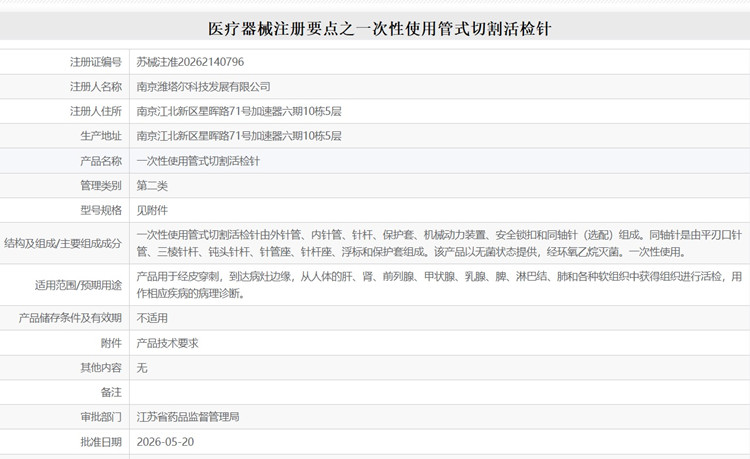The image size is (750, 459).
Task: Select the approval date 2026-05-20
Action: [165, 442]
